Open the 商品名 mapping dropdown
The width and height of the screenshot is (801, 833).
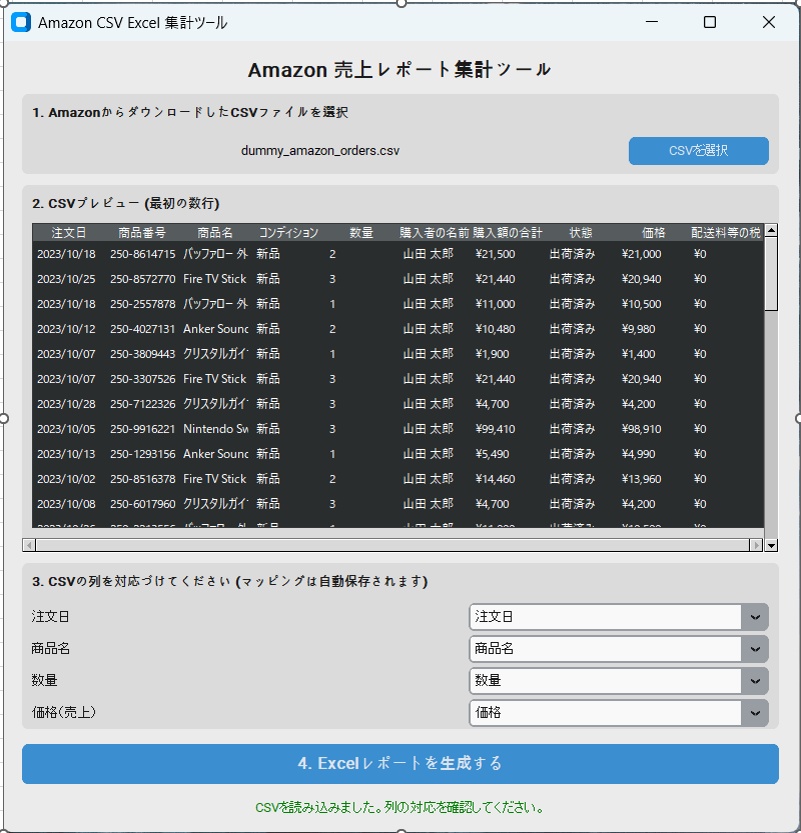[x=755, y=649]
